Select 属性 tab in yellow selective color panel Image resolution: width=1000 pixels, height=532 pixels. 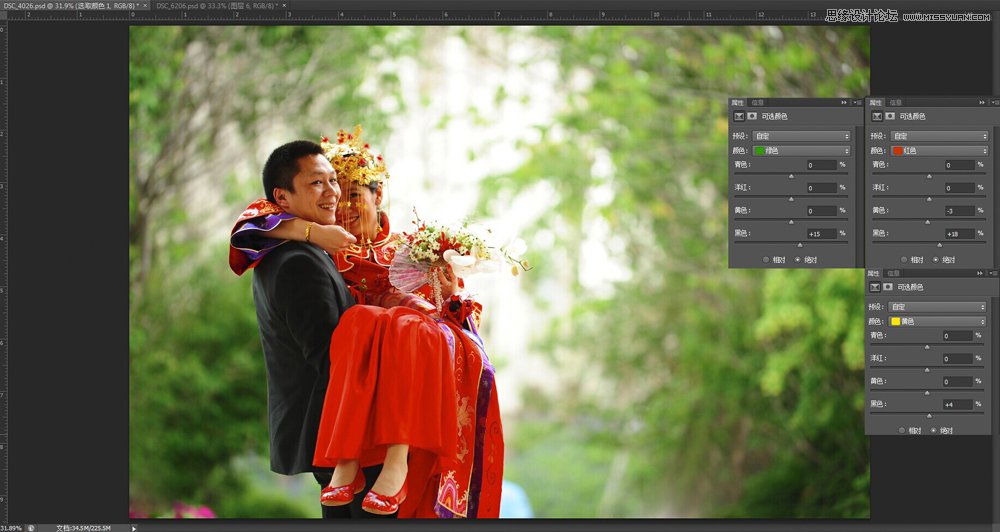point(874,274)
